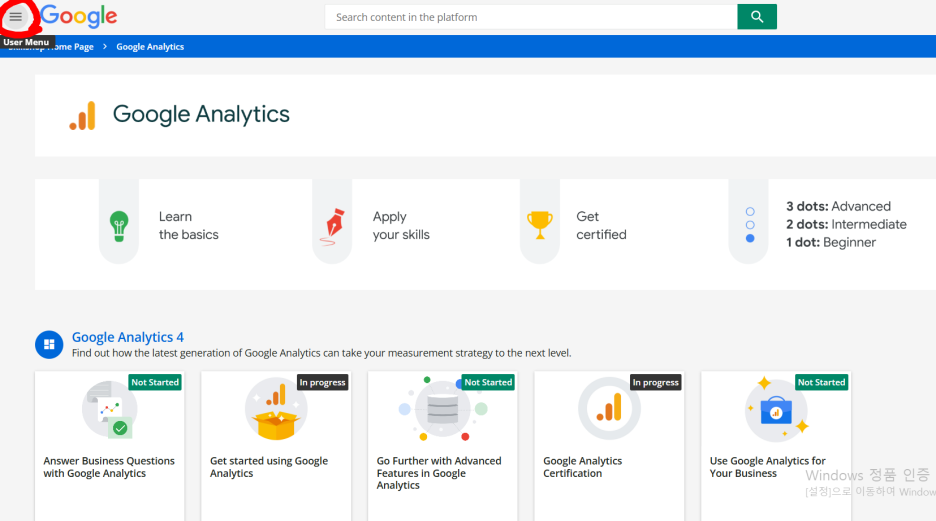Open the Home Page breadcrumb link
Image resolution: width=936 pixels, height=521 pixels.
[x=51, y=47]
